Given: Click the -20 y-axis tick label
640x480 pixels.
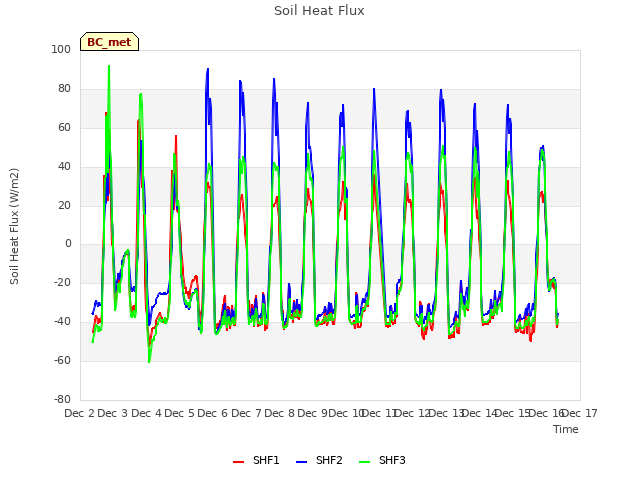Looking at the screenshot, I should pyautogui.click(x=63, y=282).
